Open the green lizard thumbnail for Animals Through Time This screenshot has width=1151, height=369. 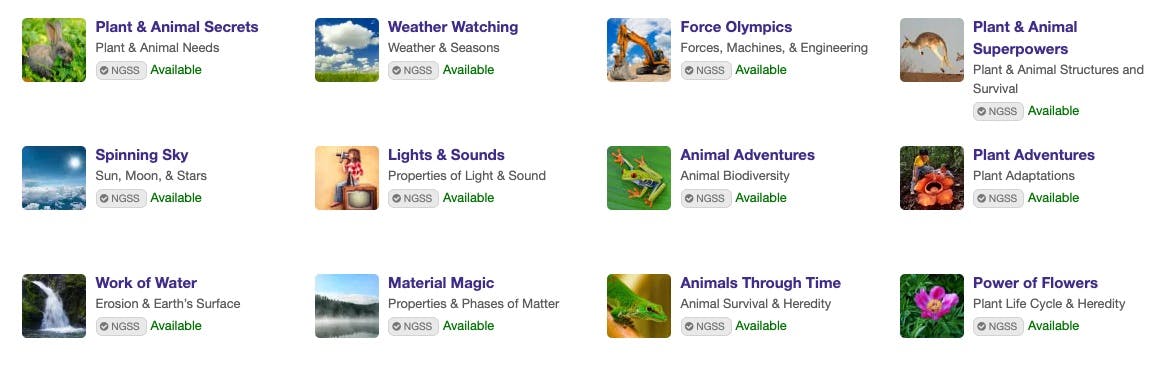coord(639,306)
